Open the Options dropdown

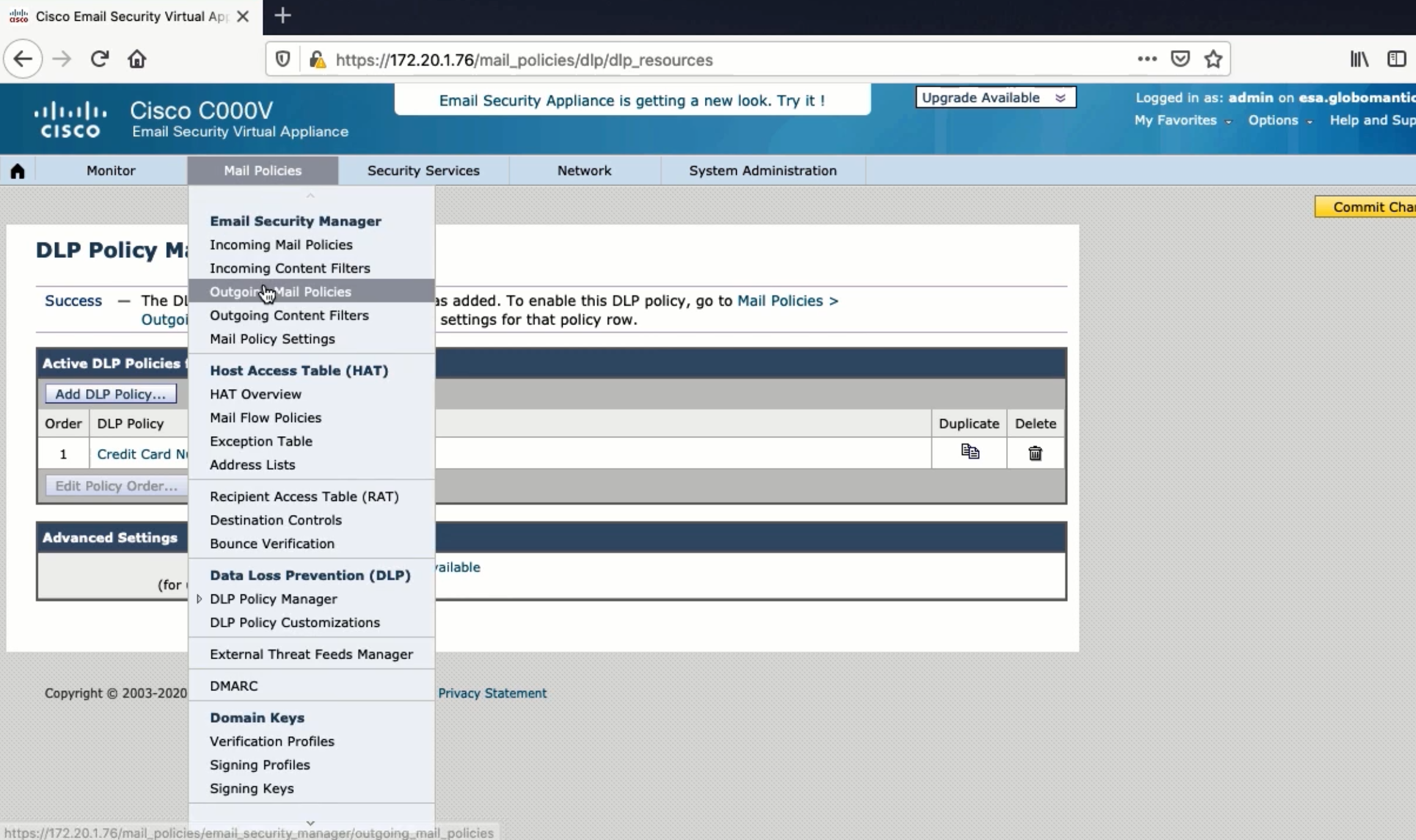tap(1280, 120)
